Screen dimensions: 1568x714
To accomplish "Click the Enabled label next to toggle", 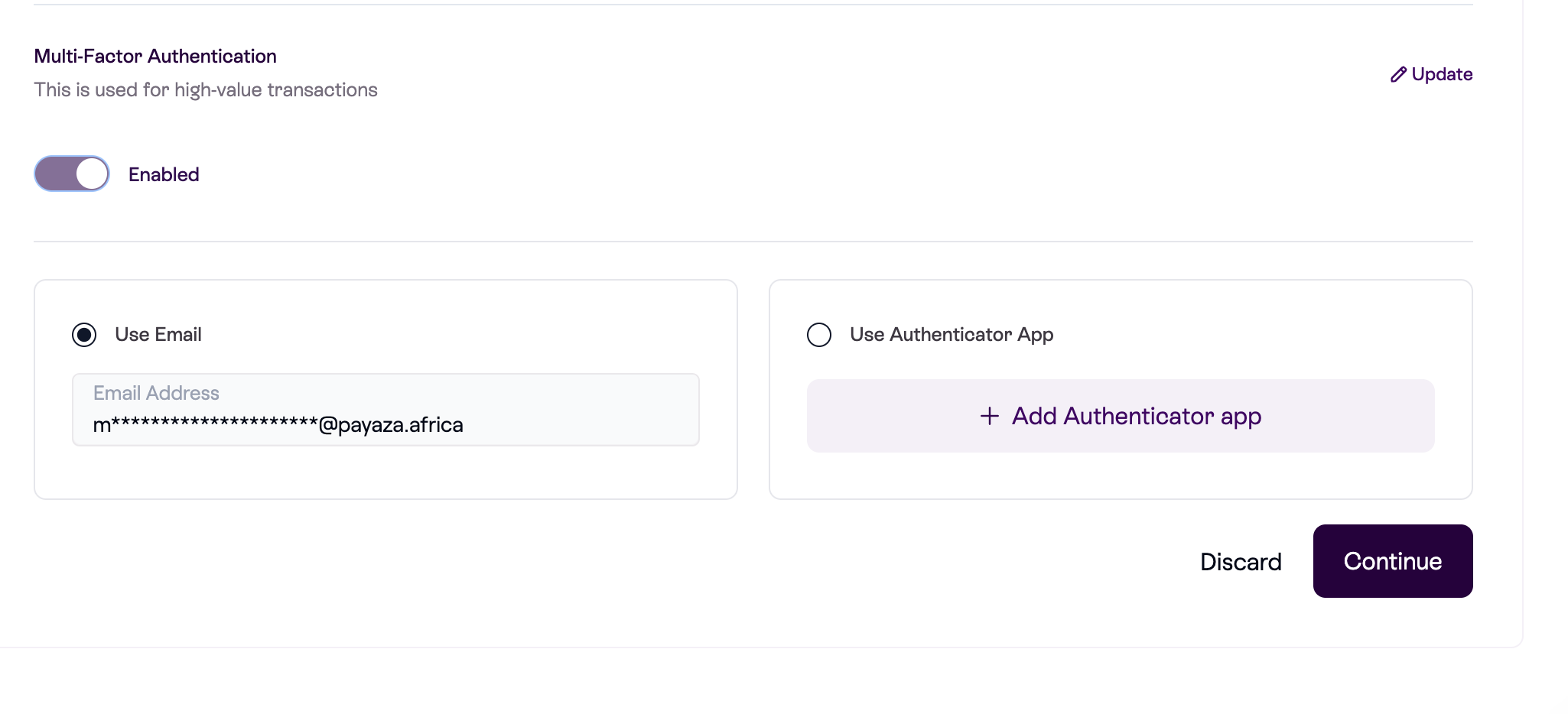I will [x=164, y=174].
